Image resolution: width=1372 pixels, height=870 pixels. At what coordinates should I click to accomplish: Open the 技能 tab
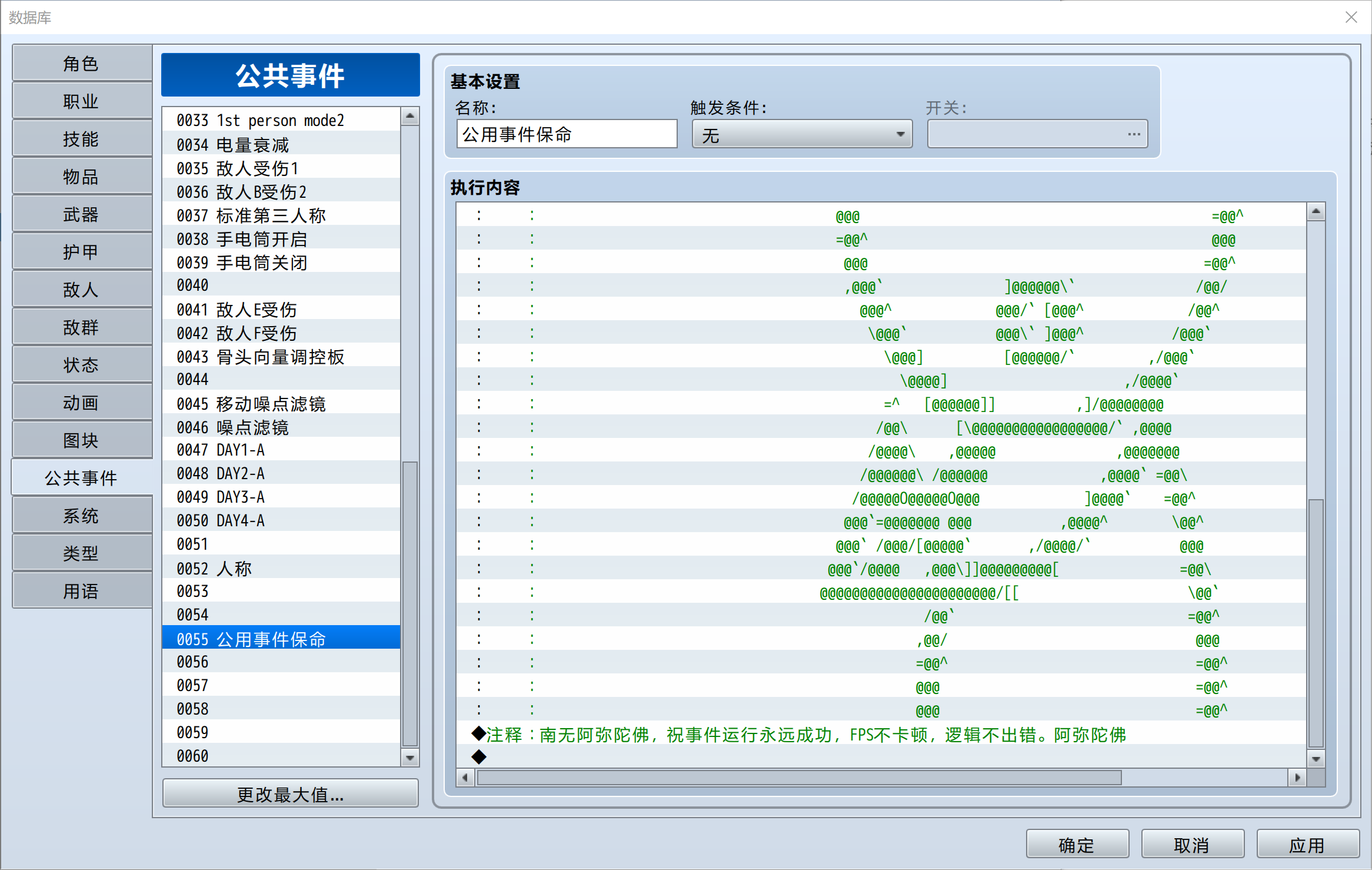tap(82, 139)
